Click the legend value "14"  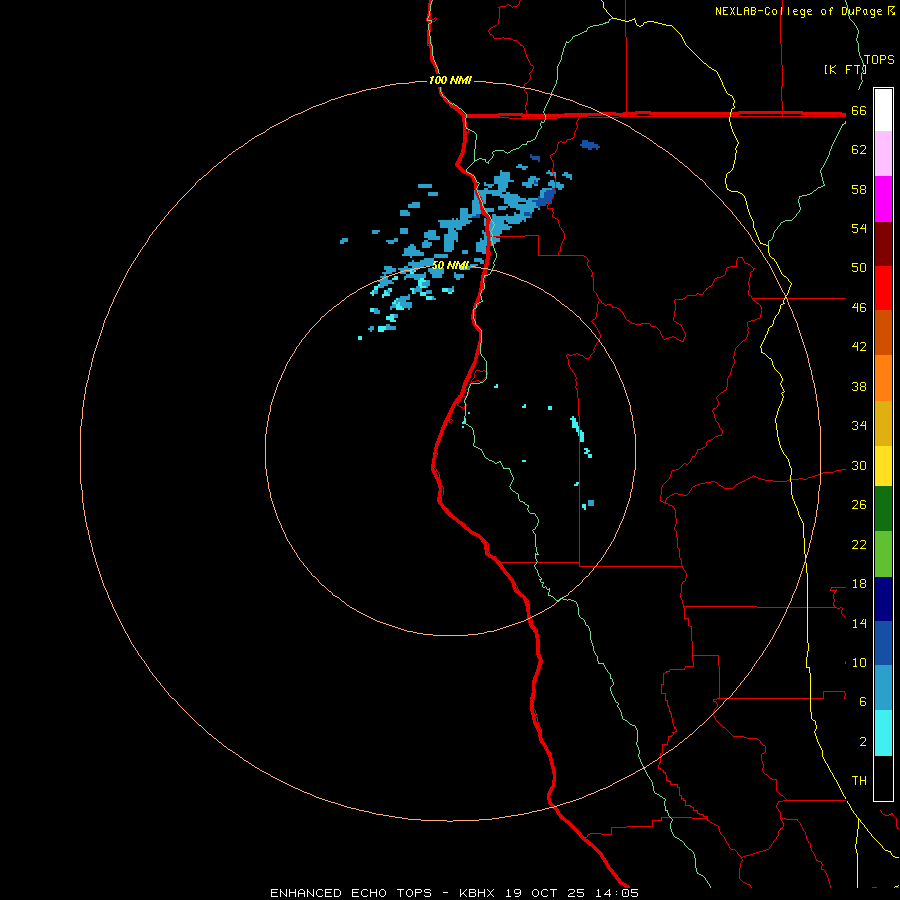[x=859, y=623]
